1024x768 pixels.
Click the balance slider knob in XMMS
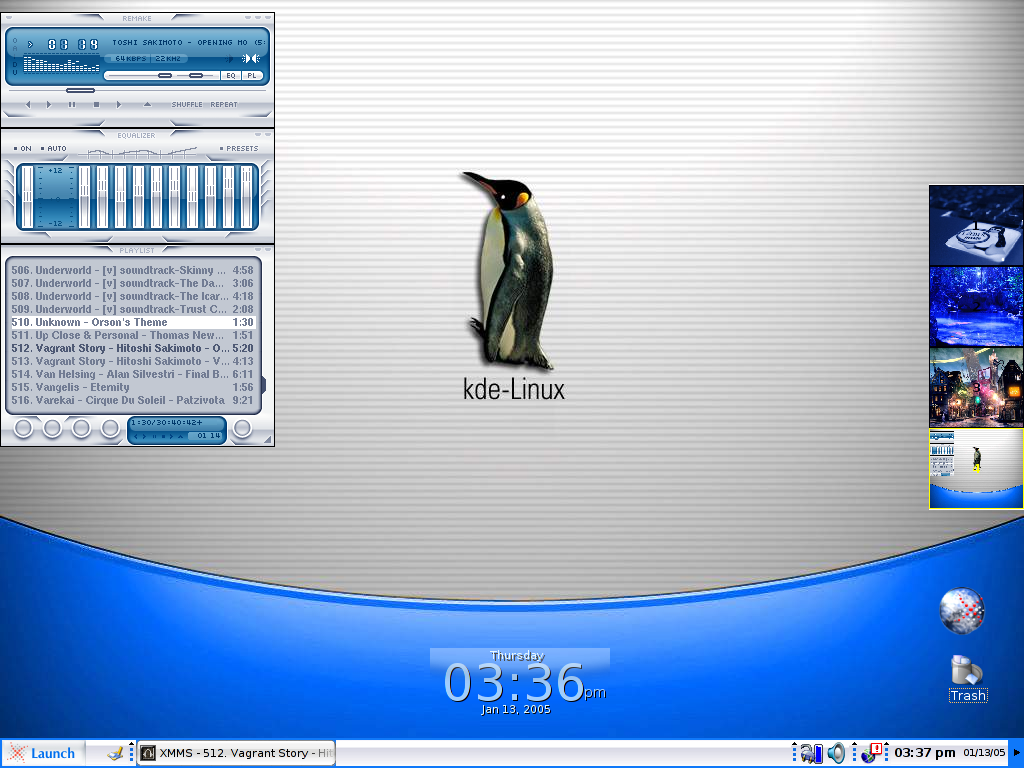pos(196,76)
